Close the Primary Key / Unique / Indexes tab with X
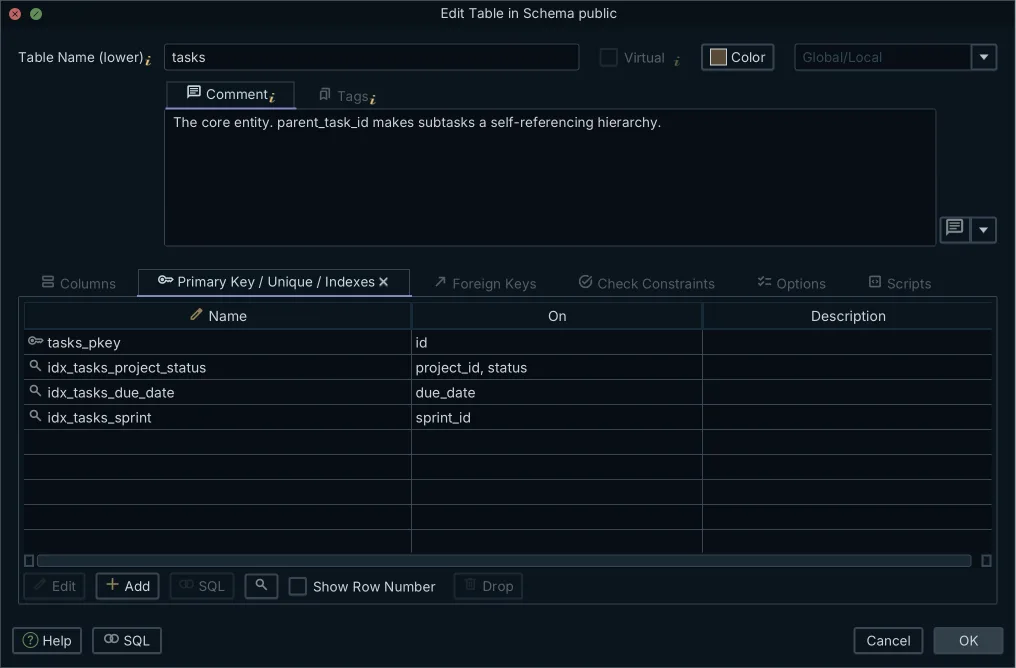1016x668 pixels. [x=384, y=282]
